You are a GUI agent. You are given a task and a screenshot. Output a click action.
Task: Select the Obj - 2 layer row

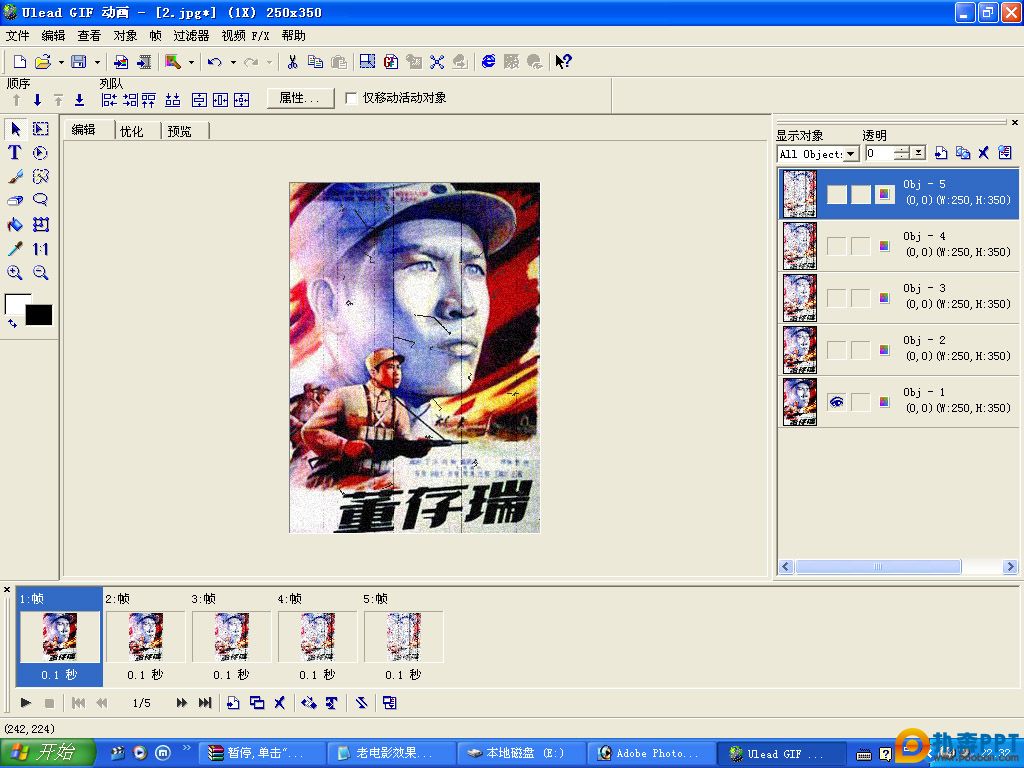(x=899, y=349)
